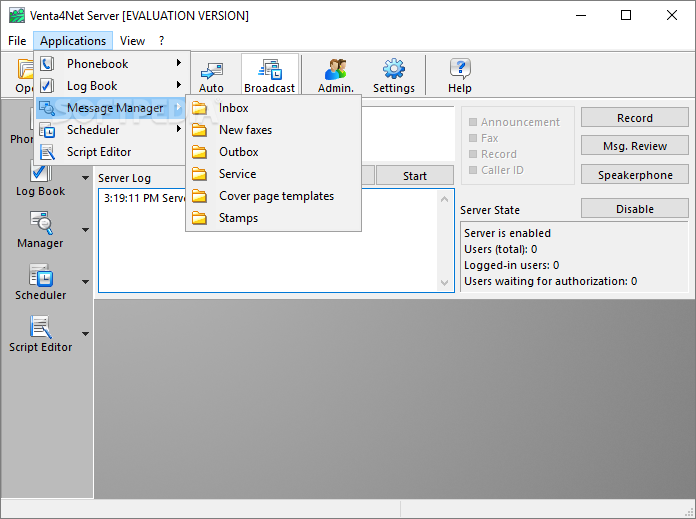Open the View menu
The image size is (696, 519).
click(132, 41)
